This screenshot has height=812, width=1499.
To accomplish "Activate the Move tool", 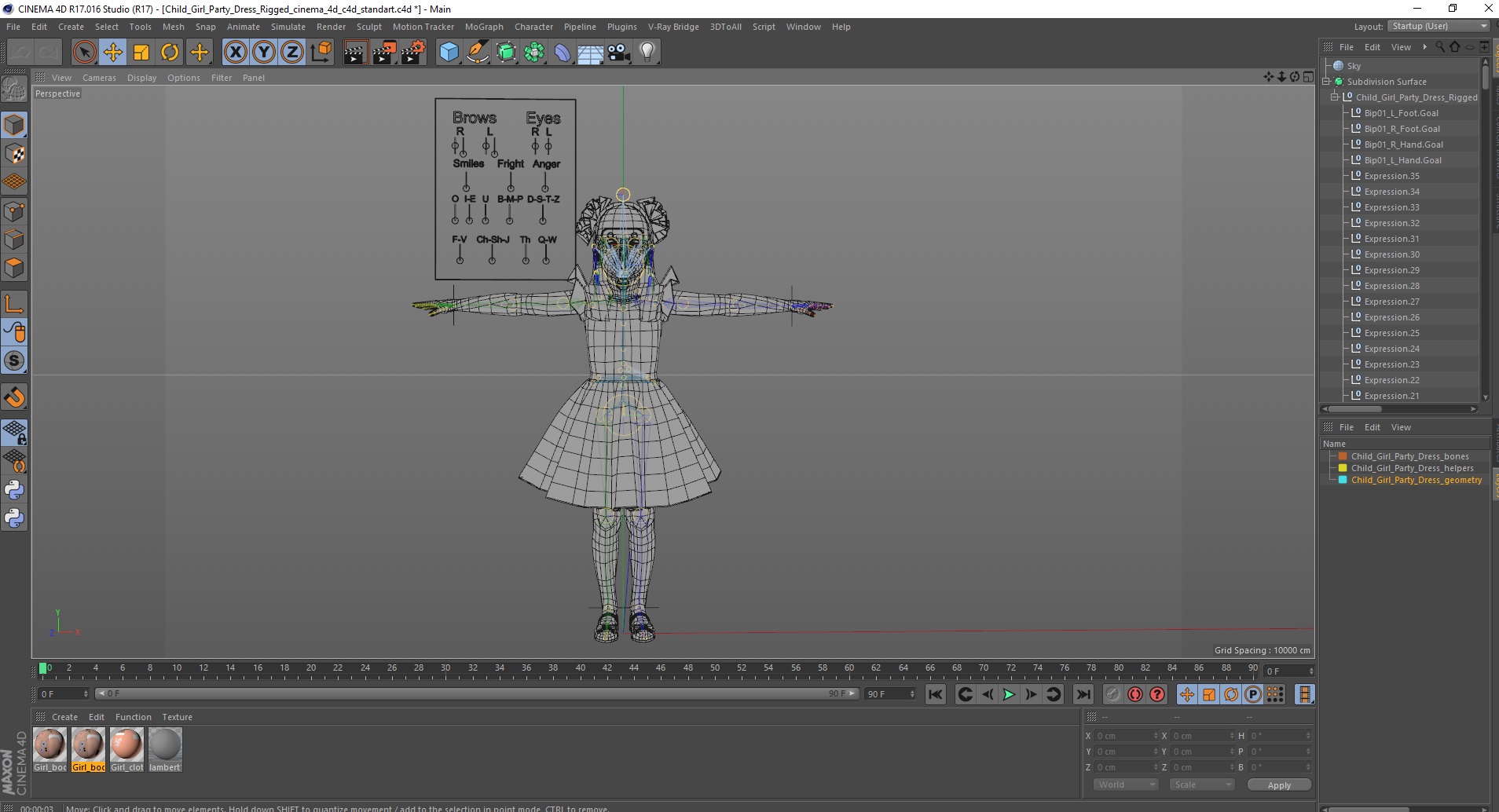I will click(x=113, y=53).
